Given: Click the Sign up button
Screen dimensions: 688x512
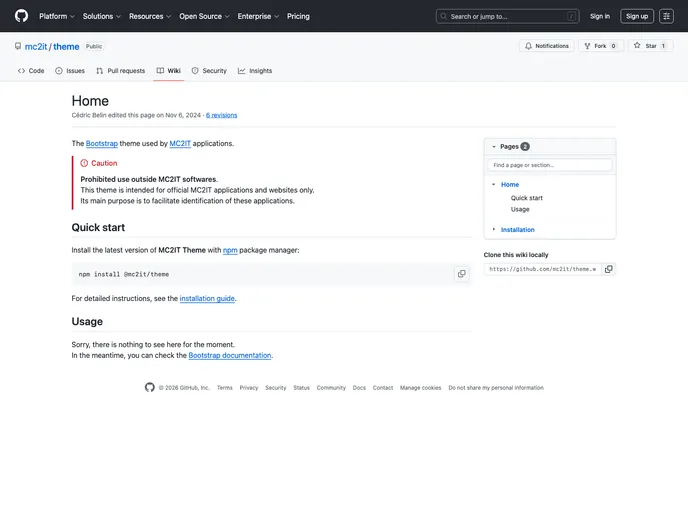Looking at the screenshot, I should point(637,16).
